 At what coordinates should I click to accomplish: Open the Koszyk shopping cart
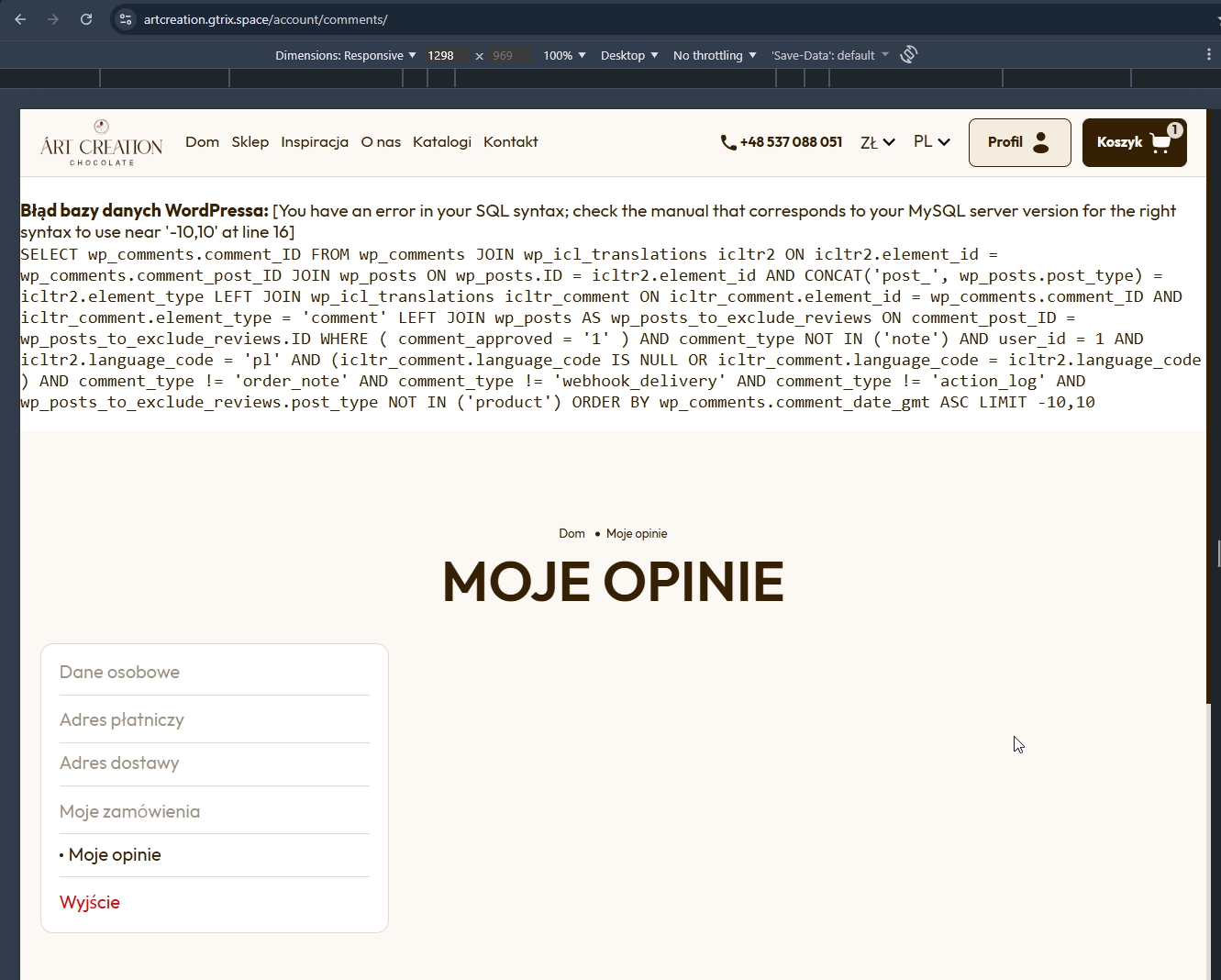pos(1134,142)
